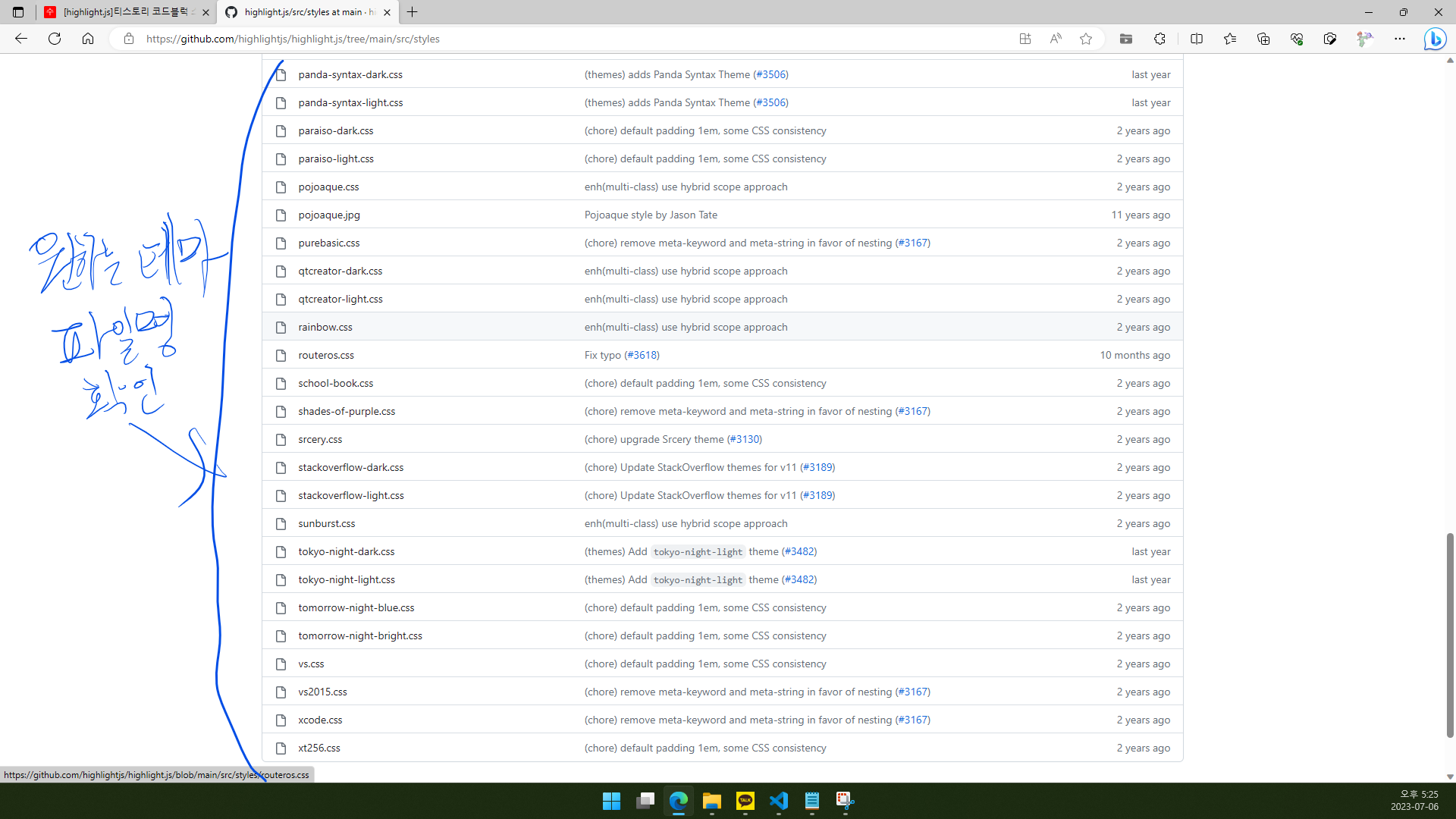The height and width of the screenshot is (819, 1456).
Task: Open pull request #3506 on panda-syntax-dark row
Action: pyautogui.click(x=771, y=74)
